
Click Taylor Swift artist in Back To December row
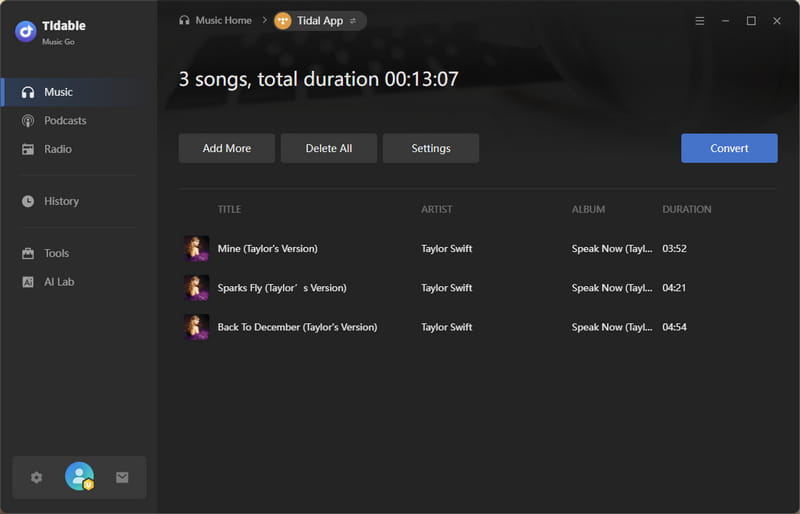coord(446,327)
